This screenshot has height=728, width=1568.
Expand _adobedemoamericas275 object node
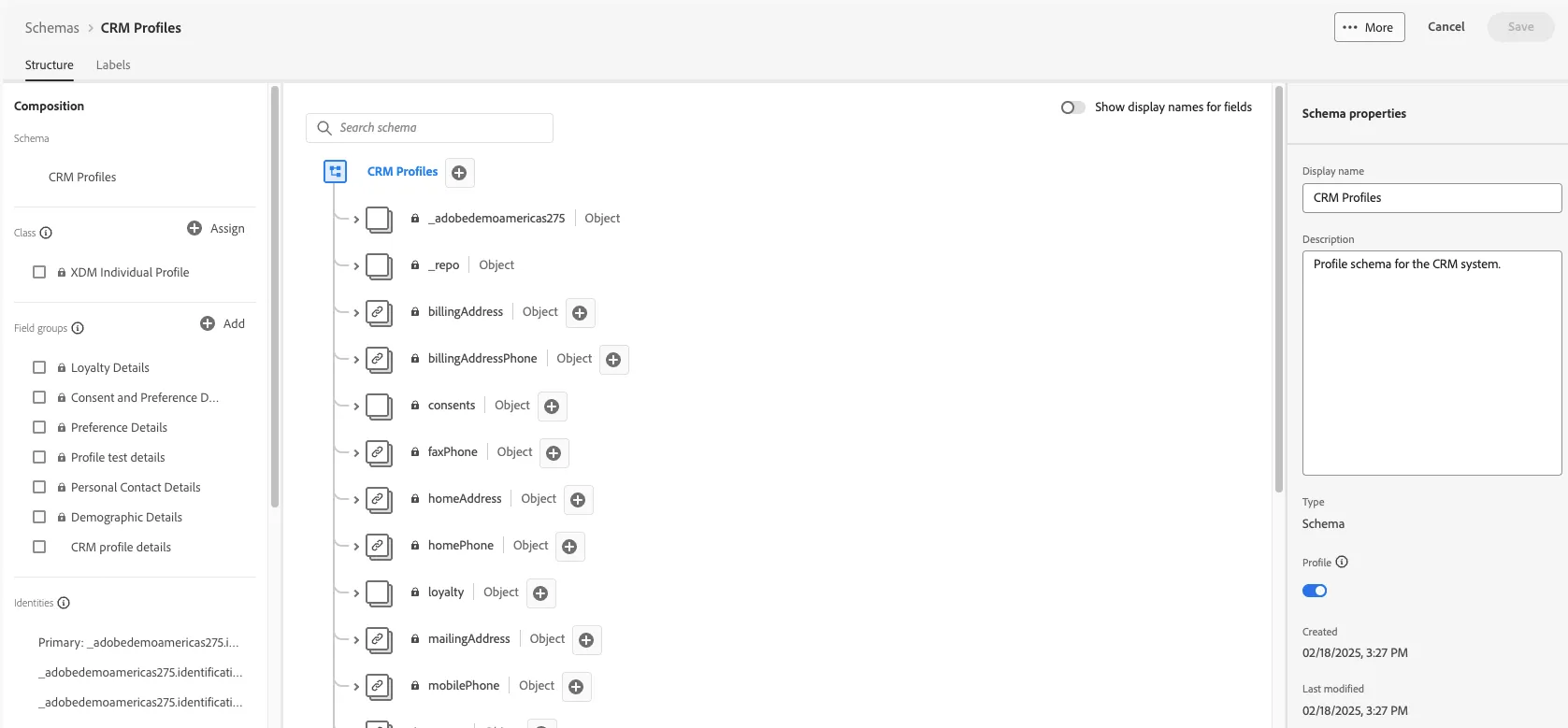click(x=356, y=220)
